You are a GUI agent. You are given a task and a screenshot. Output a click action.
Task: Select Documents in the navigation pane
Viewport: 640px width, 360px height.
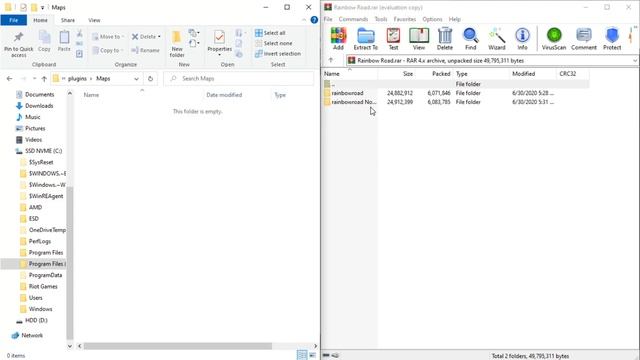[x=39, y=94]
